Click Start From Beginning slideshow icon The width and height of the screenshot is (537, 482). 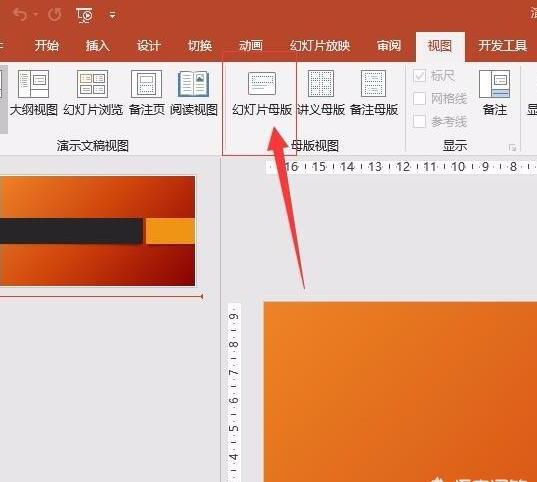(84, 15)
